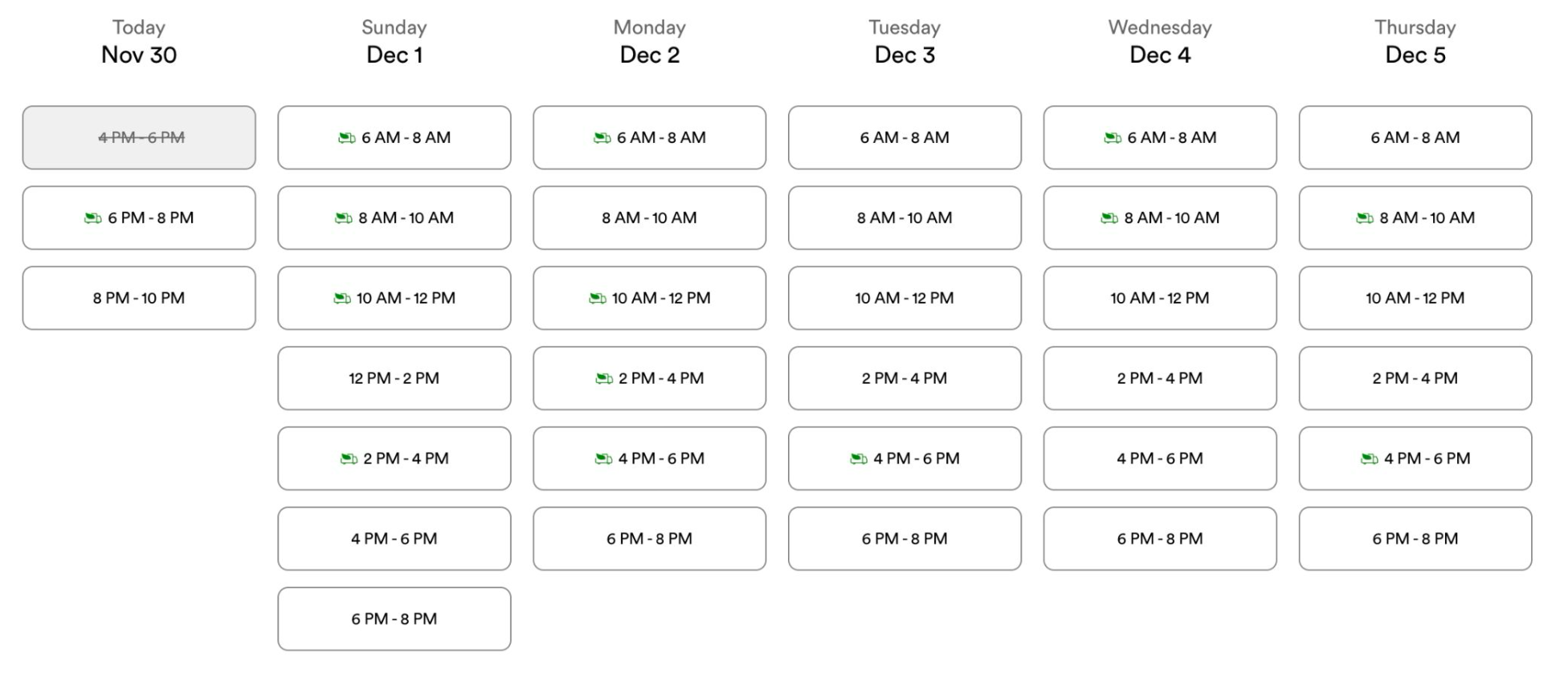Image resolution: width=1568 pixels, height=673 pixels.
Task: Click the unavailable Today 4 PM - 6 PM slot
Action: point(139,137)
